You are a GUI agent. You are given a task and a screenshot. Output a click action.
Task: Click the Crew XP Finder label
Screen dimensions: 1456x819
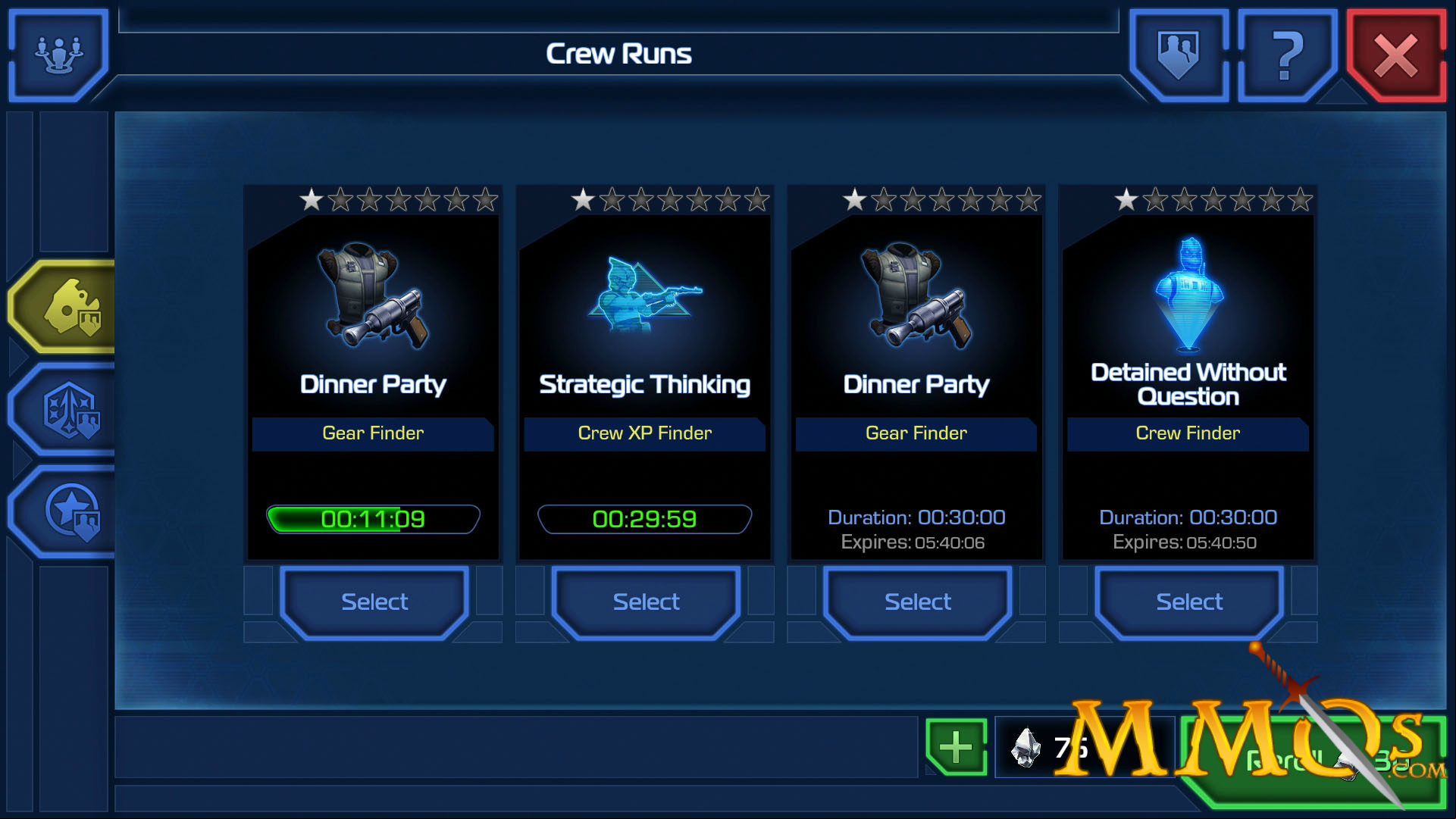(644, 433)
